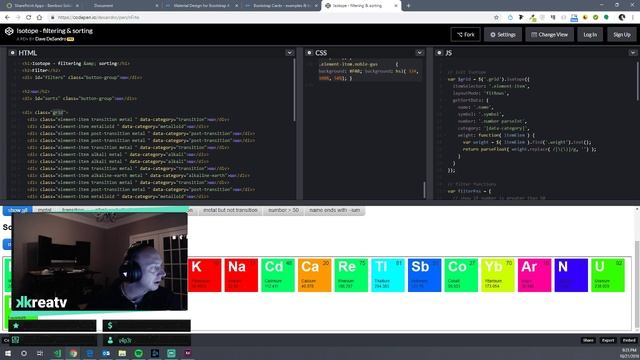This screenshot has width=640, height=360.
Task: Expand the HTML panel dropdown chevron
Action: pyautogui.click(x=289, y=53)
